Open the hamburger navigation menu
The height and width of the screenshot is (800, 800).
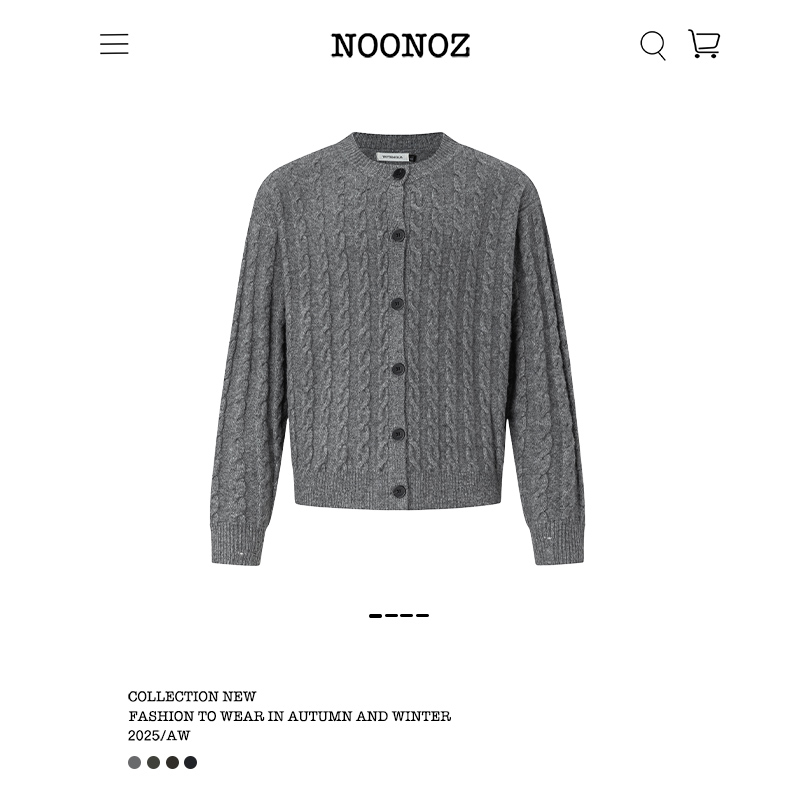pos(114,44)
